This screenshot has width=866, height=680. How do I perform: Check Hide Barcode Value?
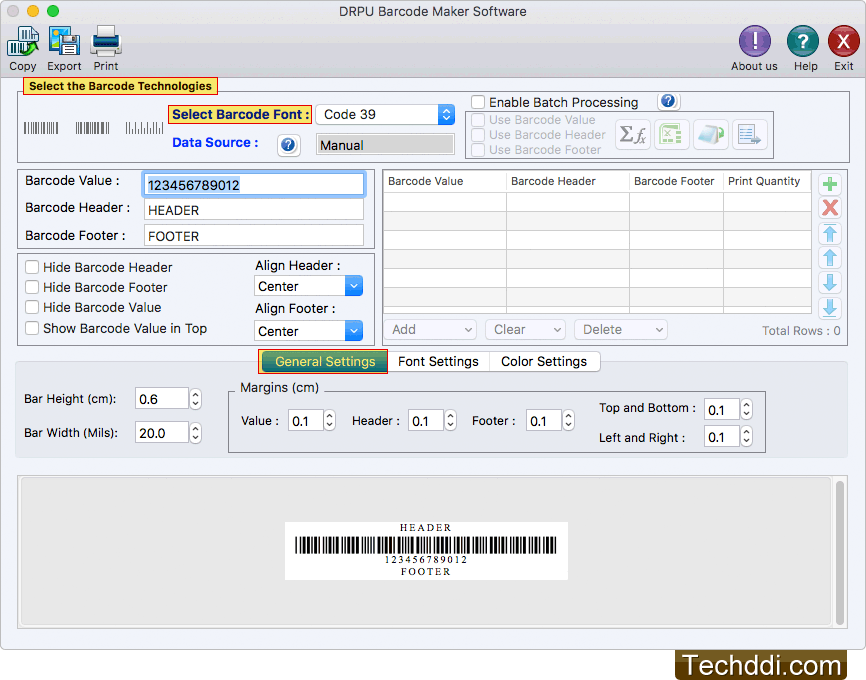pos(32,307)
